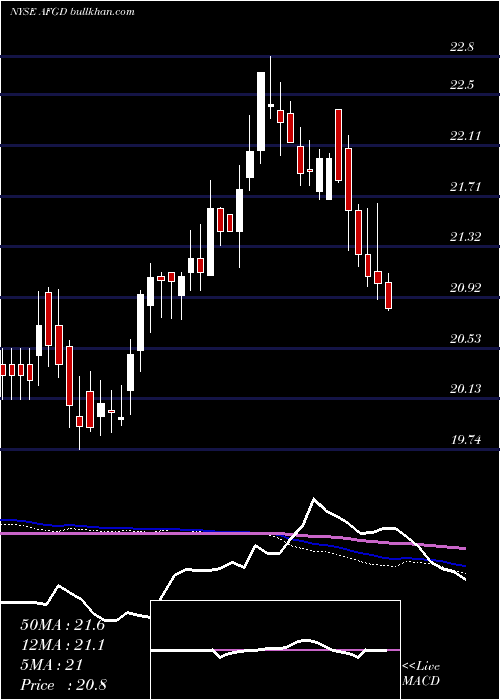
Task: Click the tallest white candle near 22.5
Action: (261, 111)
